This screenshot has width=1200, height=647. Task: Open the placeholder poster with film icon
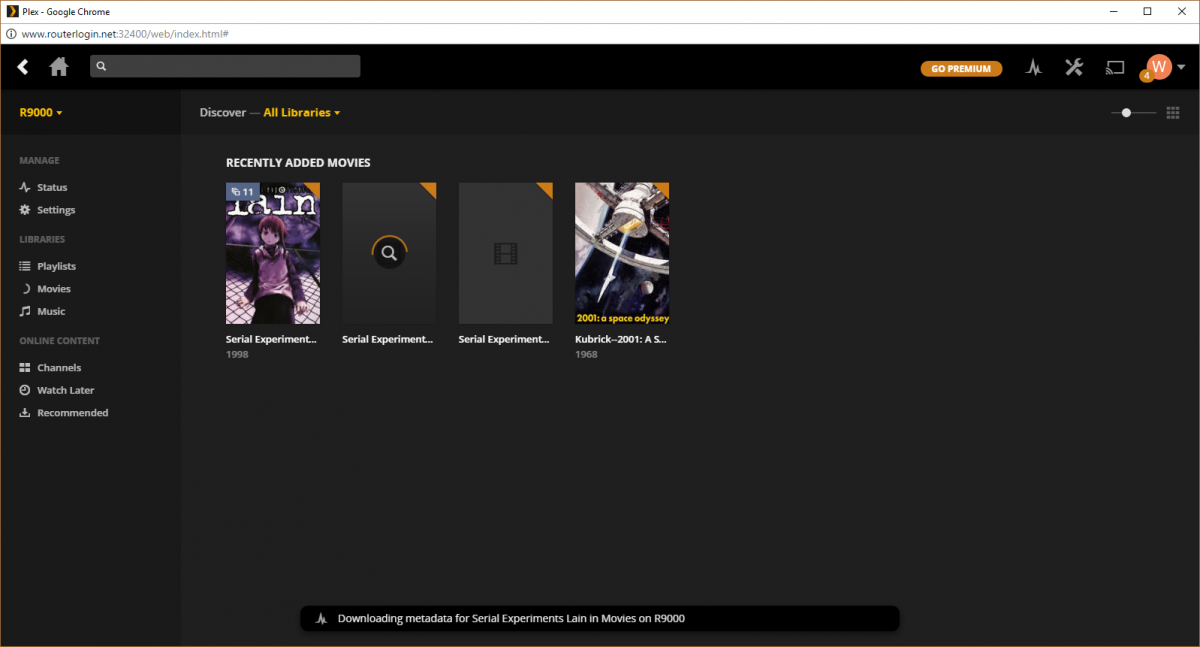[505, 253]
